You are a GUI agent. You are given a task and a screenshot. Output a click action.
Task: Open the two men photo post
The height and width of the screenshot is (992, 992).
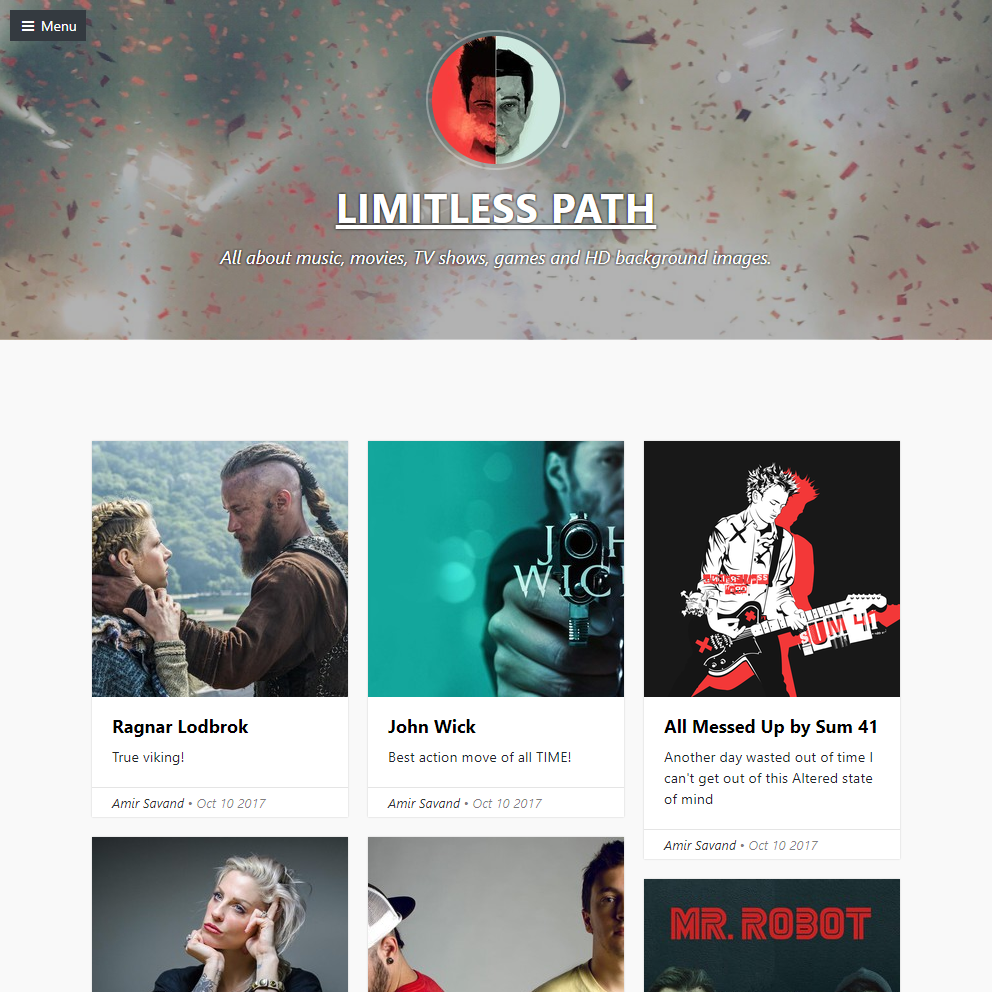pyautogui.click(x=495, y=914)
